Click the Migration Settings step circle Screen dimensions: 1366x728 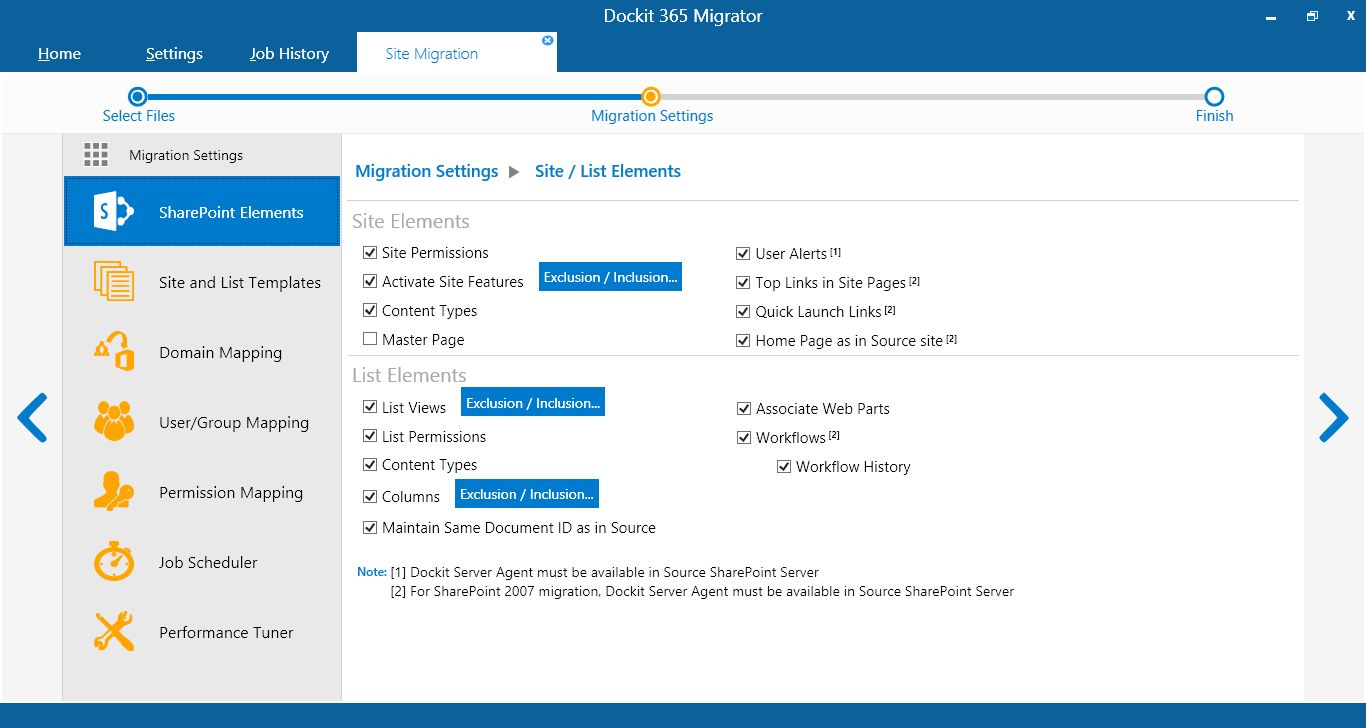click(651, 96)
